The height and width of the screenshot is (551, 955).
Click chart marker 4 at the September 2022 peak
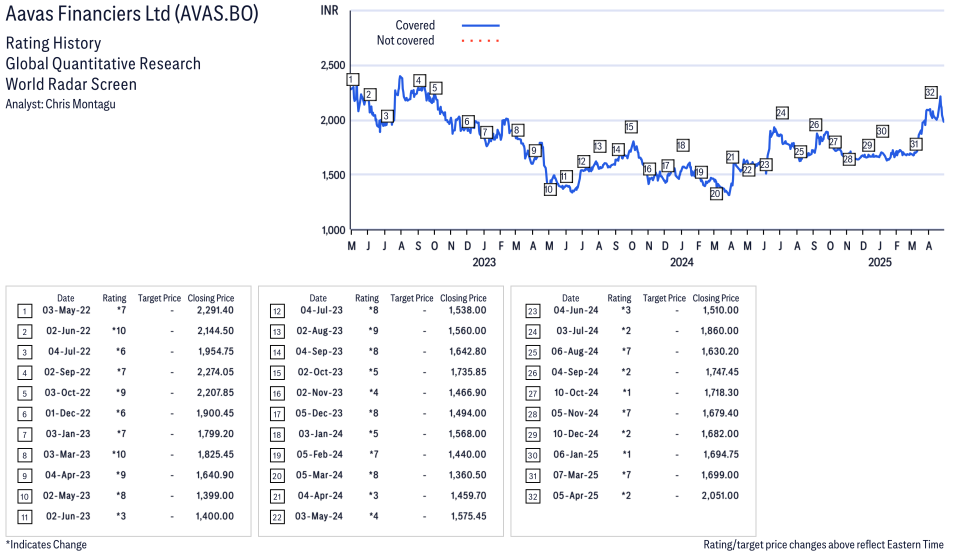418,80
